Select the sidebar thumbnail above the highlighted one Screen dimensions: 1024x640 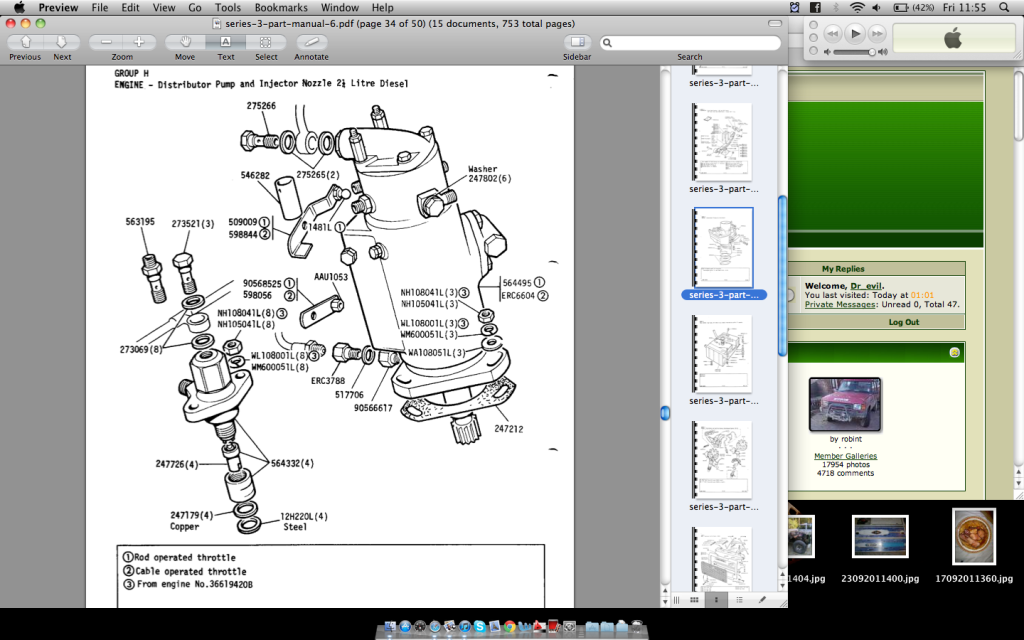point(723,142)
